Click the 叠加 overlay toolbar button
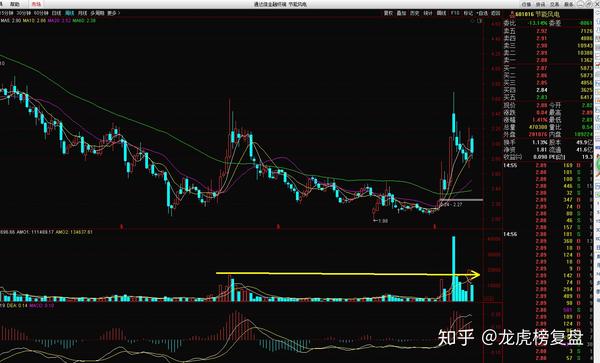This screenshot has width=600, height=363. click(x=401, y=13)
